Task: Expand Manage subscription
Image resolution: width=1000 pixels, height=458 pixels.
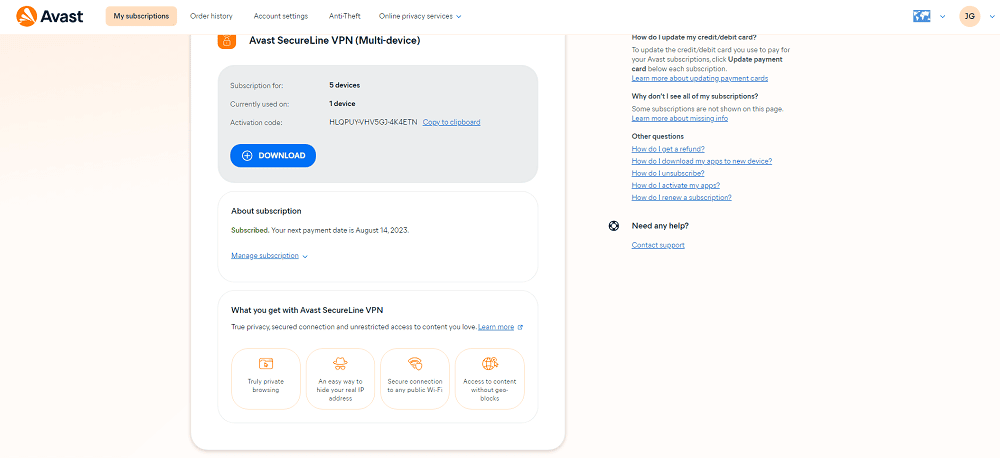Action: 269,255
